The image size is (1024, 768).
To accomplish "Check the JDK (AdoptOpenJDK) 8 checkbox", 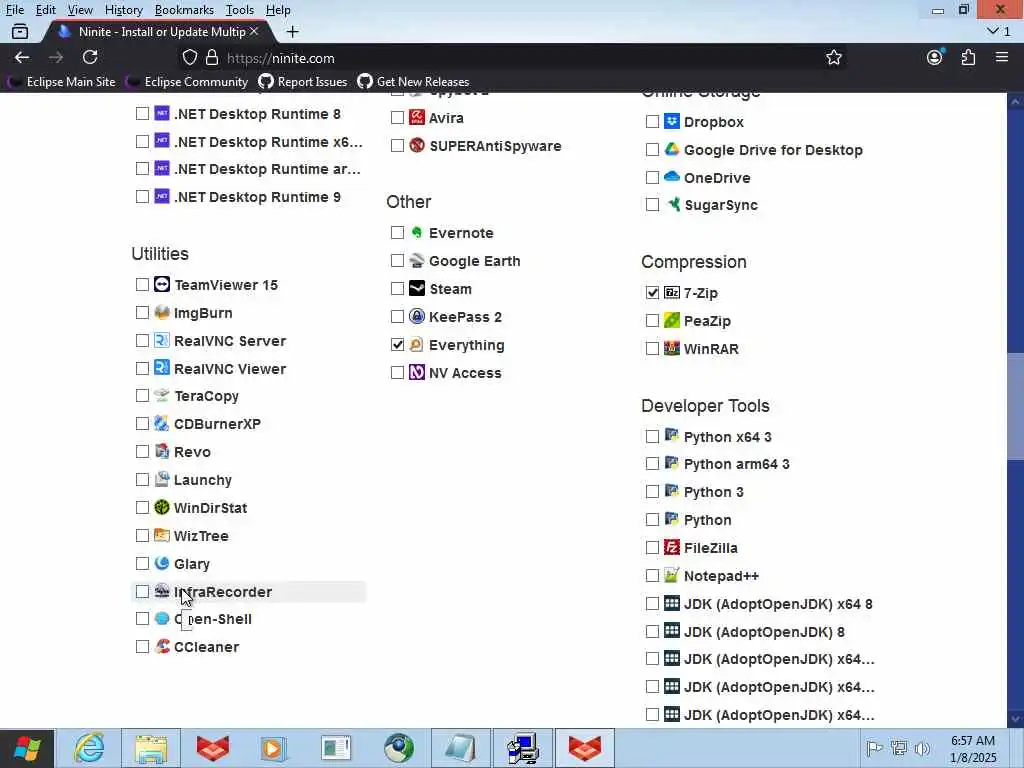I will 652,632.
